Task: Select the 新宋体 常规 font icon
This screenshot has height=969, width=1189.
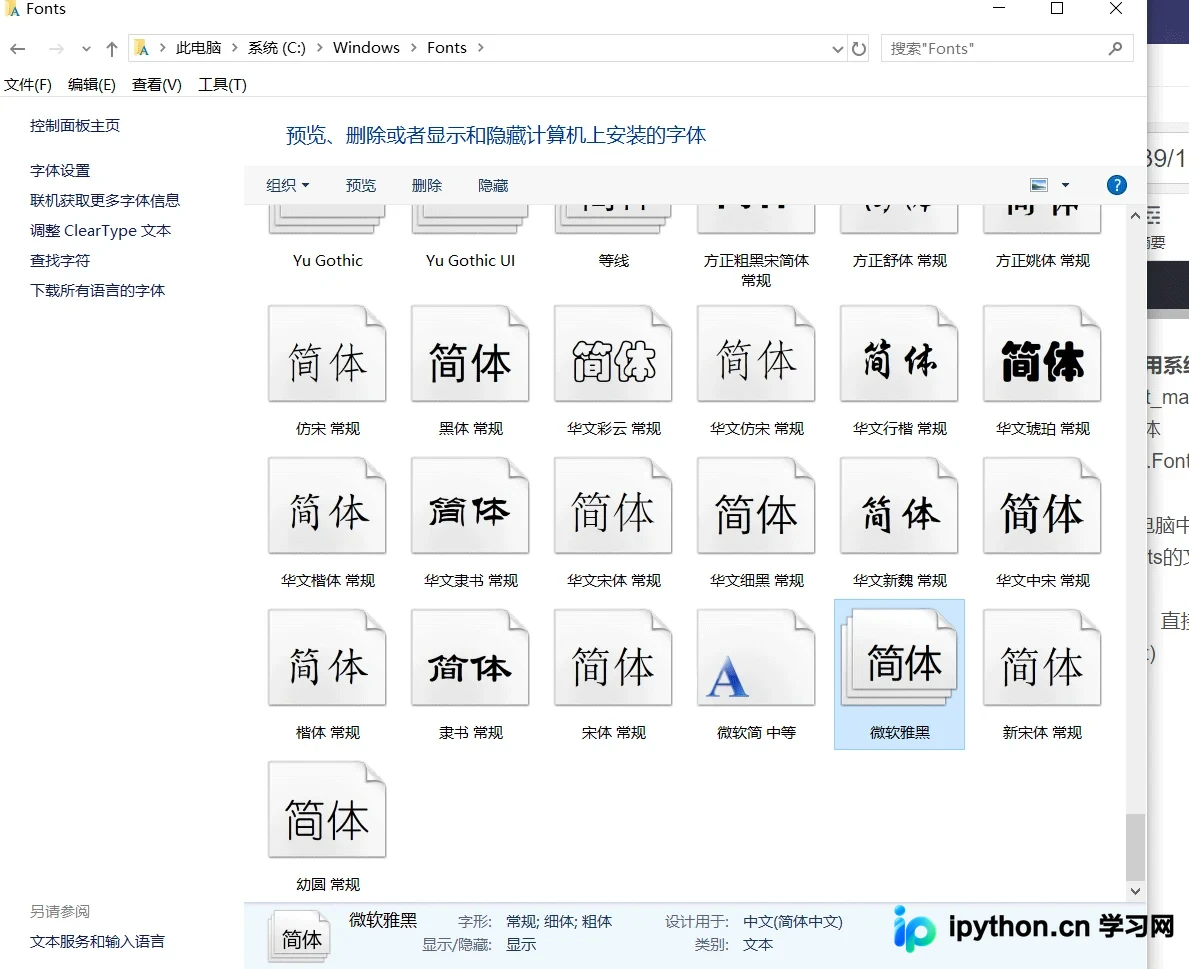Action: [1042, 657]
